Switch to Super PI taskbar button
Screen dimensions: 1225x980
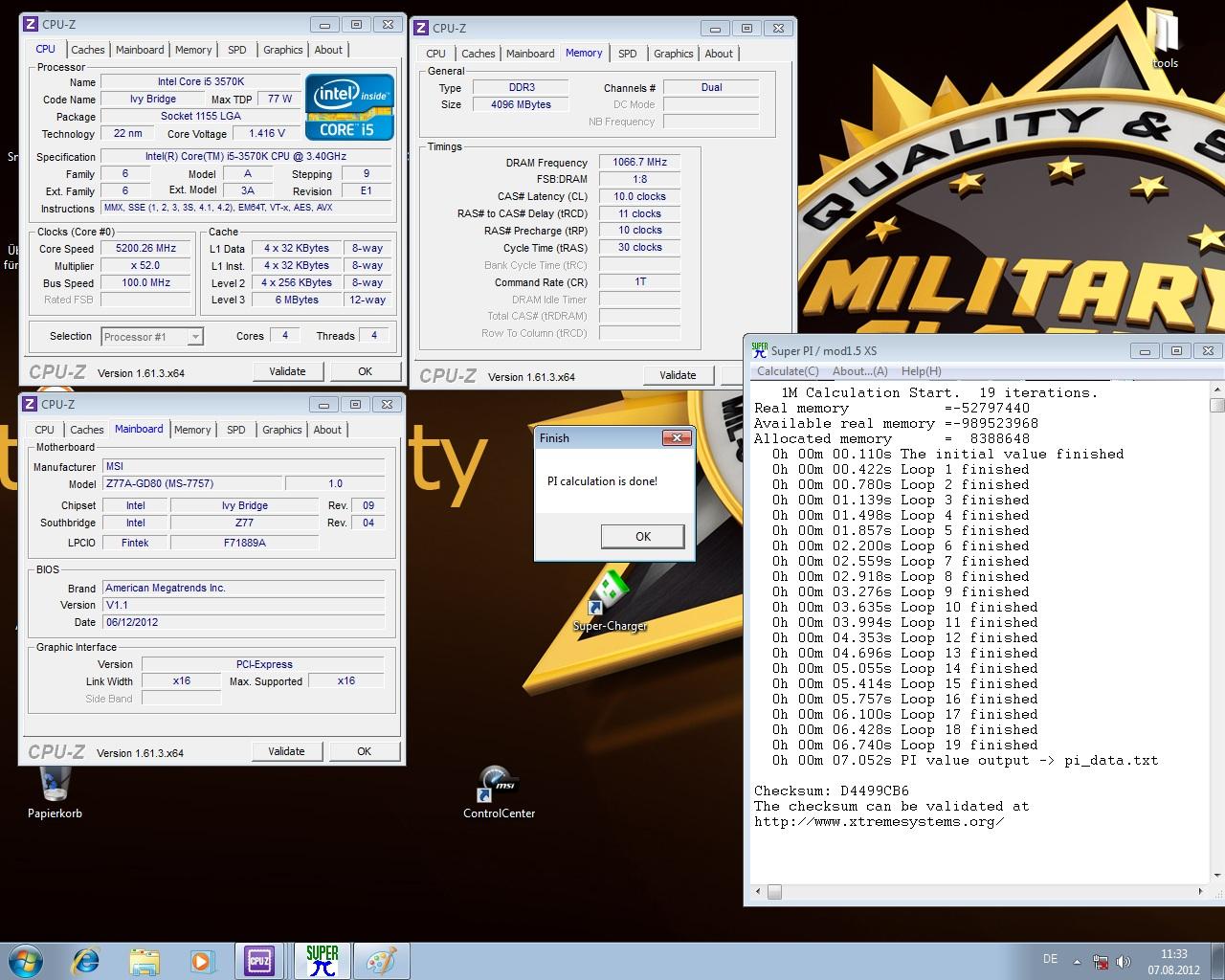tap(323, 961)
